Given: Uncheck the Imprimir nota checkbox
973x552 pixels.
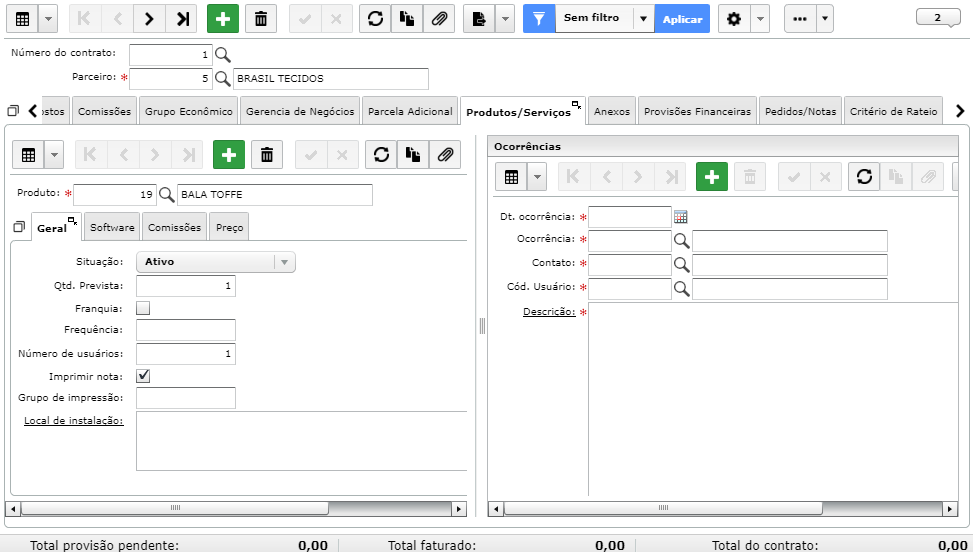Looking at the screenshot, I should tap(143, 376).
